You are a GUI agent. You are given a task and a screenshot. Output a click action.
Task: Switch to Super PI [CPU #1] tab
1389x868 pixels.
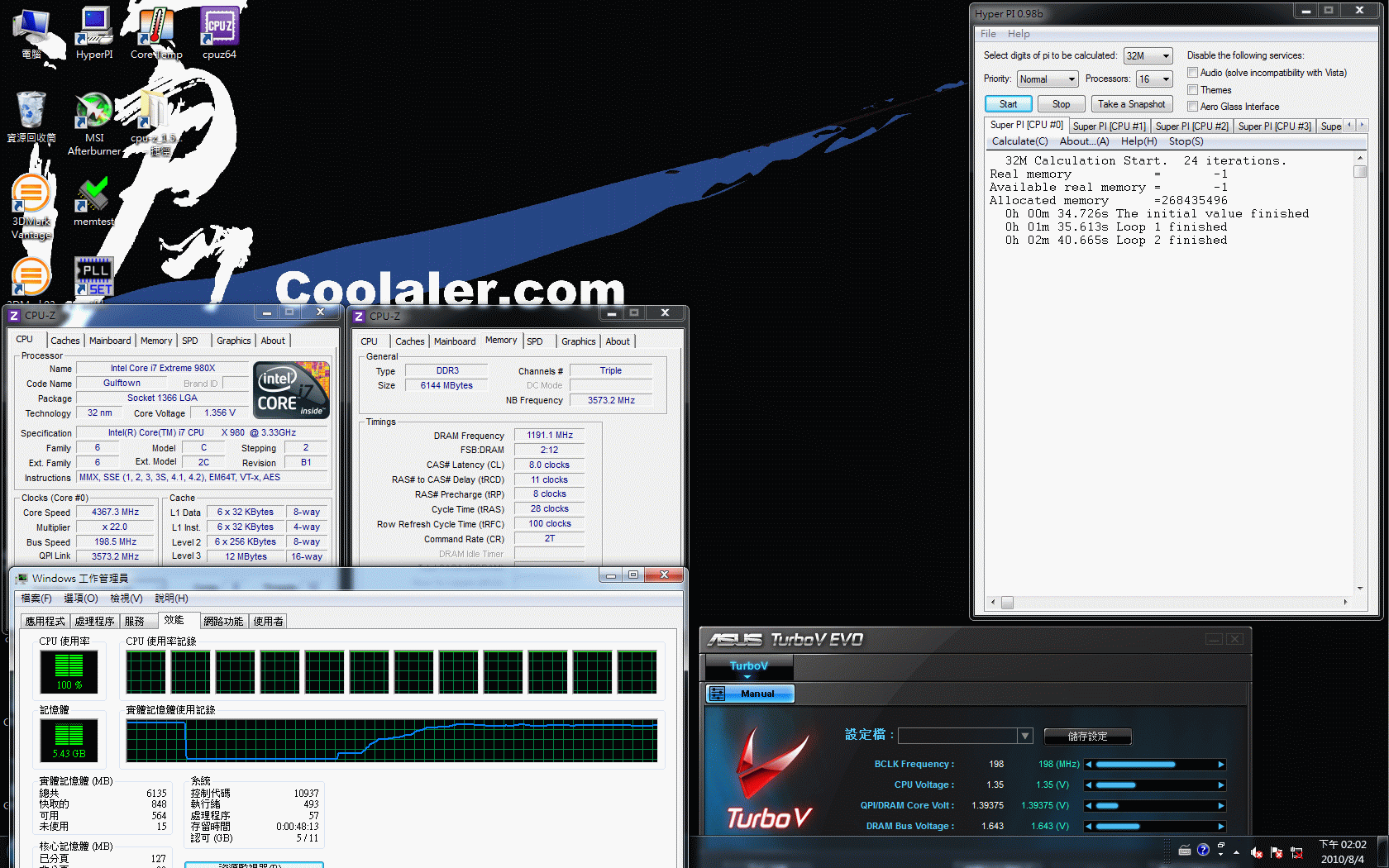point(1109,126)
